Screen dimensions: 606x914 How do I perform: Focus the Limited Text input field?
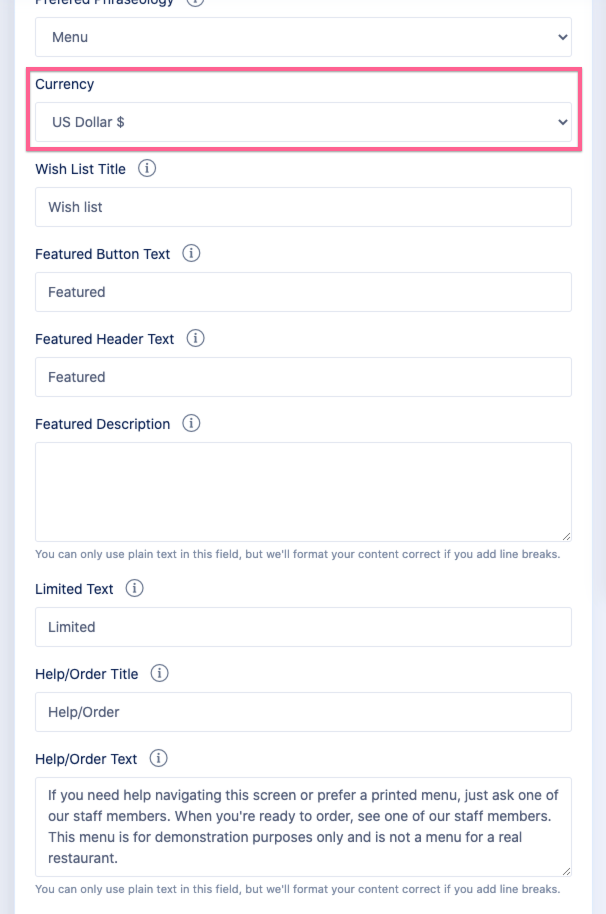pyautogui.click(x=303, y=627)
